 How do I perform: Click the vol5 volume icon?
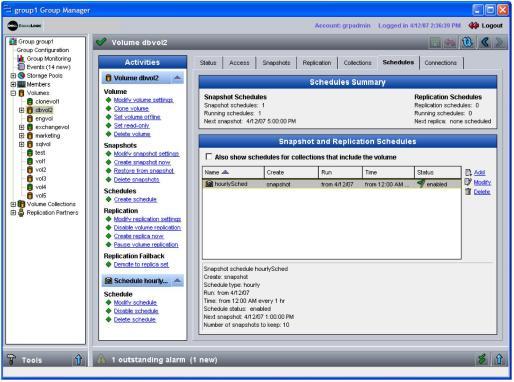30,195
